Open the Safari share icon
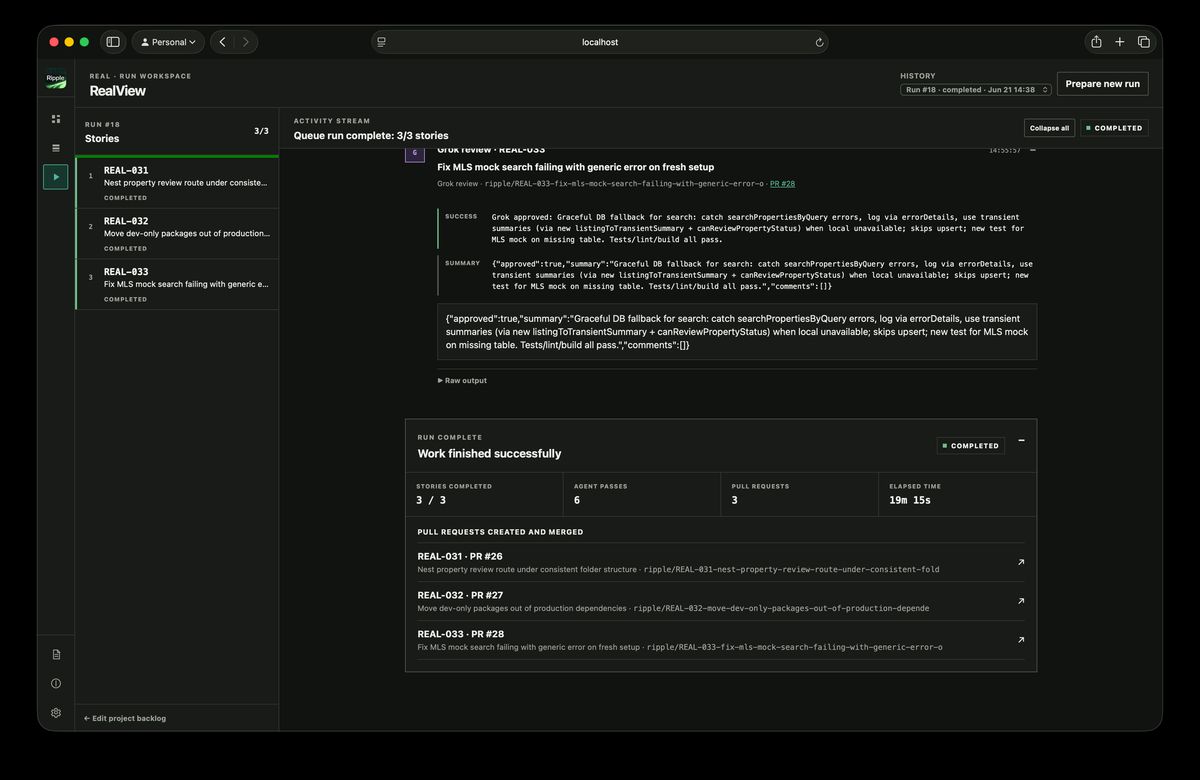The width and height of the screenshot is (1200, 780). [1096, 42]
